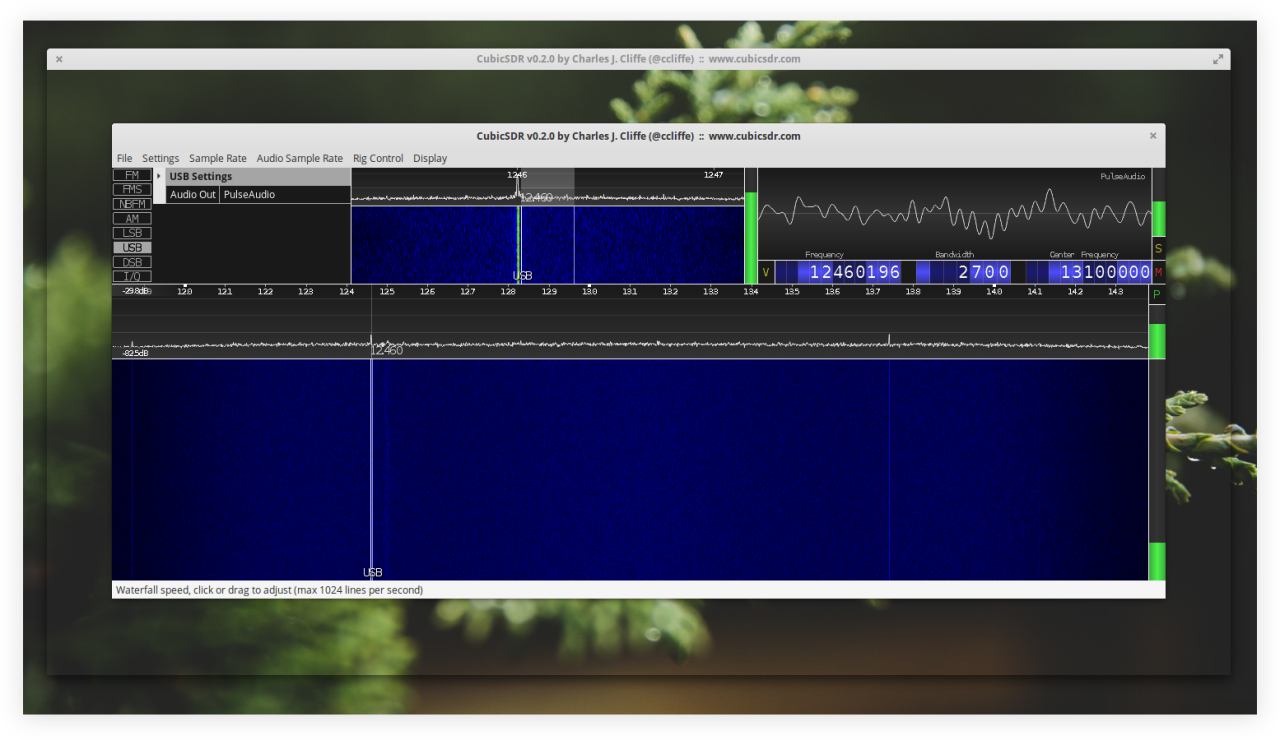The height and width of the screenshot is (740, 1280).
Task: Maximize the background CubicSDR window
Action: 1218,59
